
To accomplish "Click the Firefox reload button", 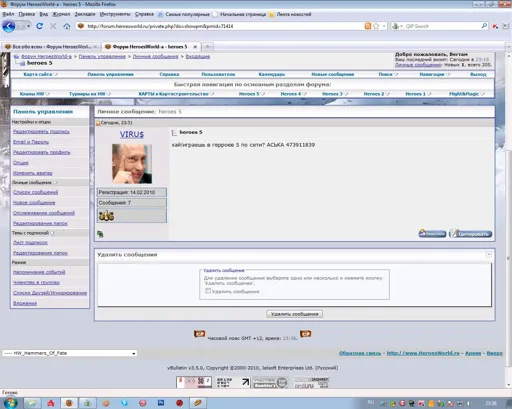I will tap(39, 26).
